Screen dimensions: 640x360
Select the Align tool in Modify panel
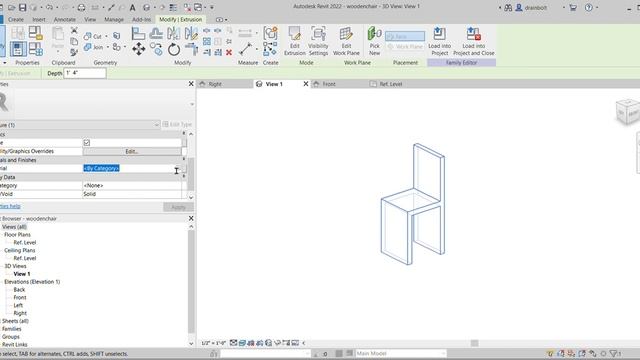tap(138, 33)
